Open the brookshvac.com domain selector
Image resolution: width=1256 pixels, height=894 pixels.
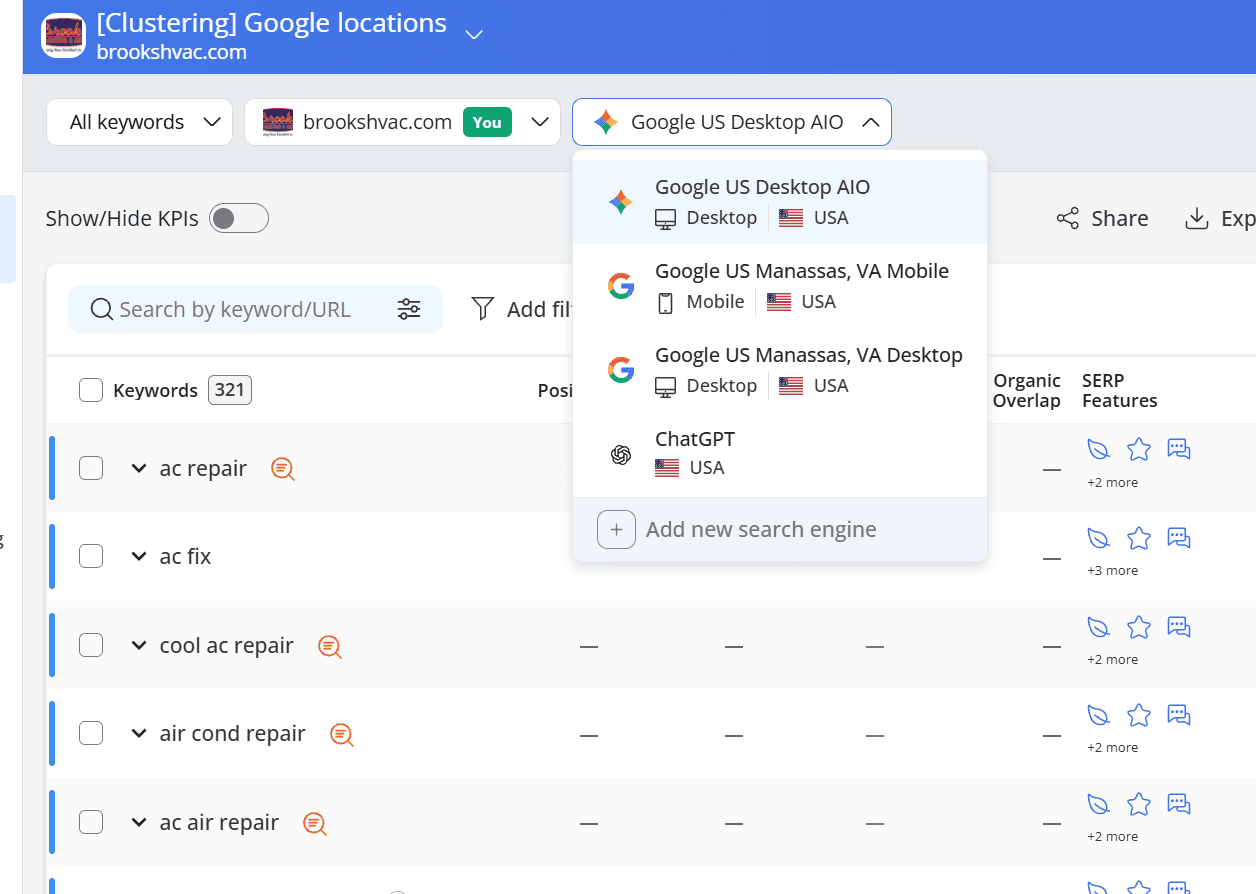coord(402,122)
